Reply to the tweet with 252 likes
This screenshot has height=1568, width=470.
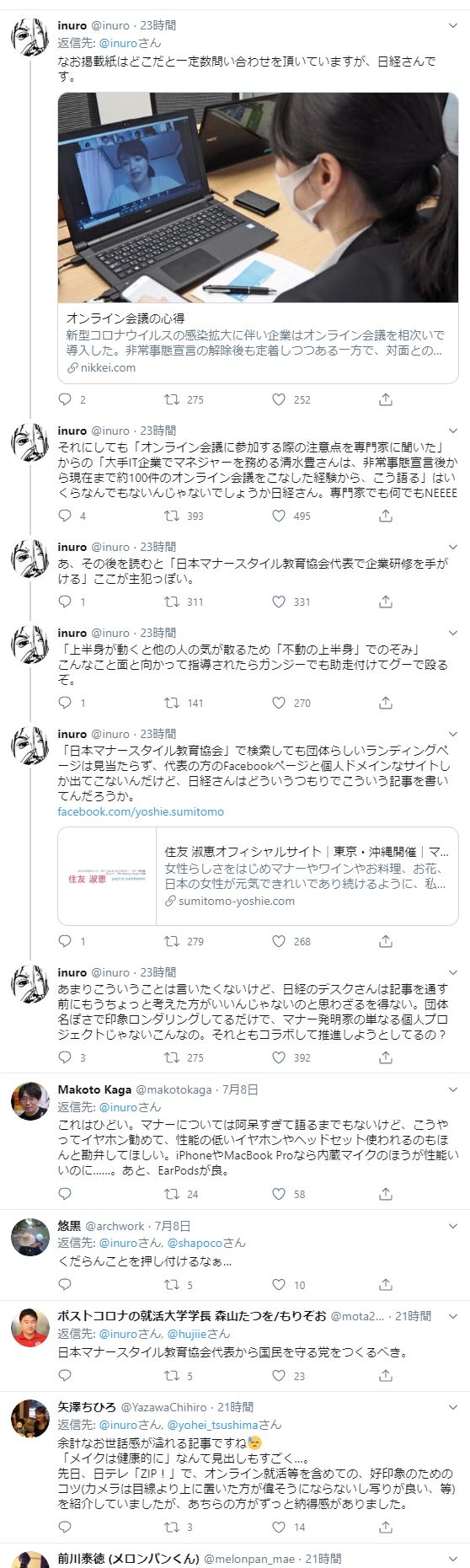pyautogui.click(x=65, y=399)
